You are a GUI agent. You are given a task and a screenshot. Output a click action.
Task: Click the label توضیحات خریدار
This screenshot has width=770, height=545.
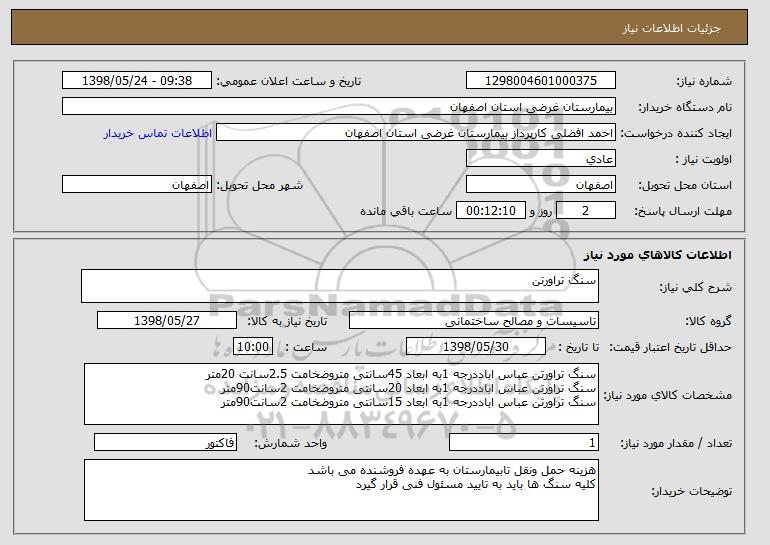(691, 491)
